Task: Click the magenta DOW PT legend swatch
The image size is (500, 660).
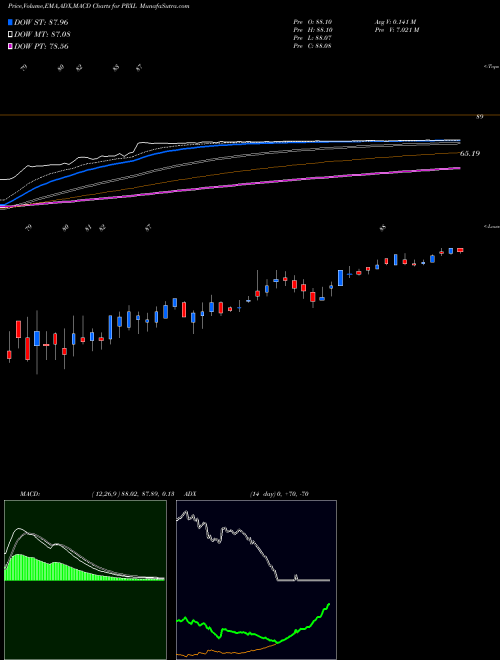Action: (11, 46)
